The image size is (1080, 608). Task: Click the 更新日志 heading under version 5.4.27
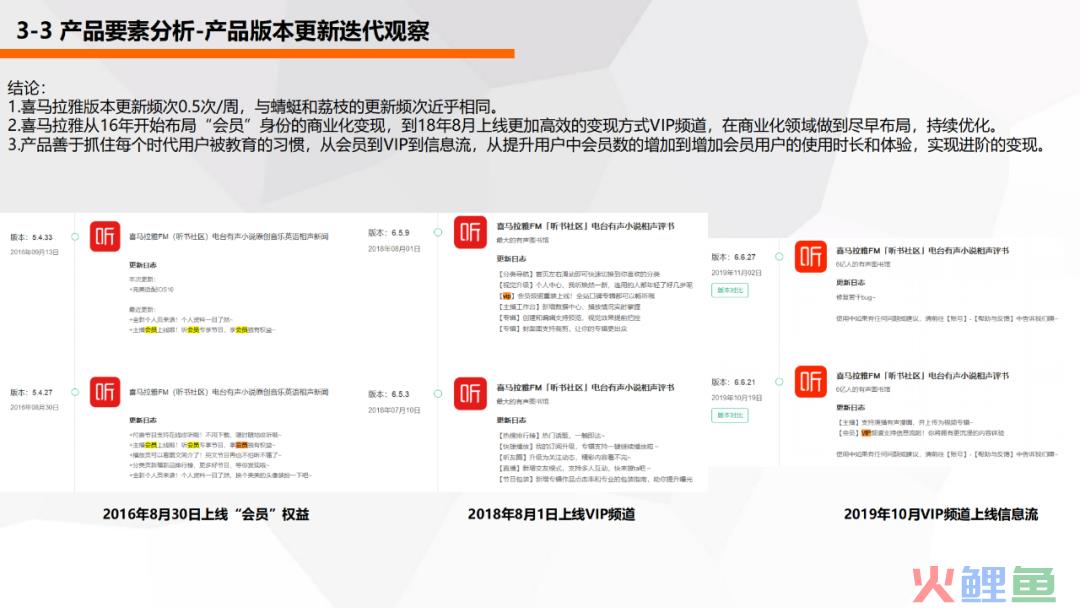tap(143, 420)
